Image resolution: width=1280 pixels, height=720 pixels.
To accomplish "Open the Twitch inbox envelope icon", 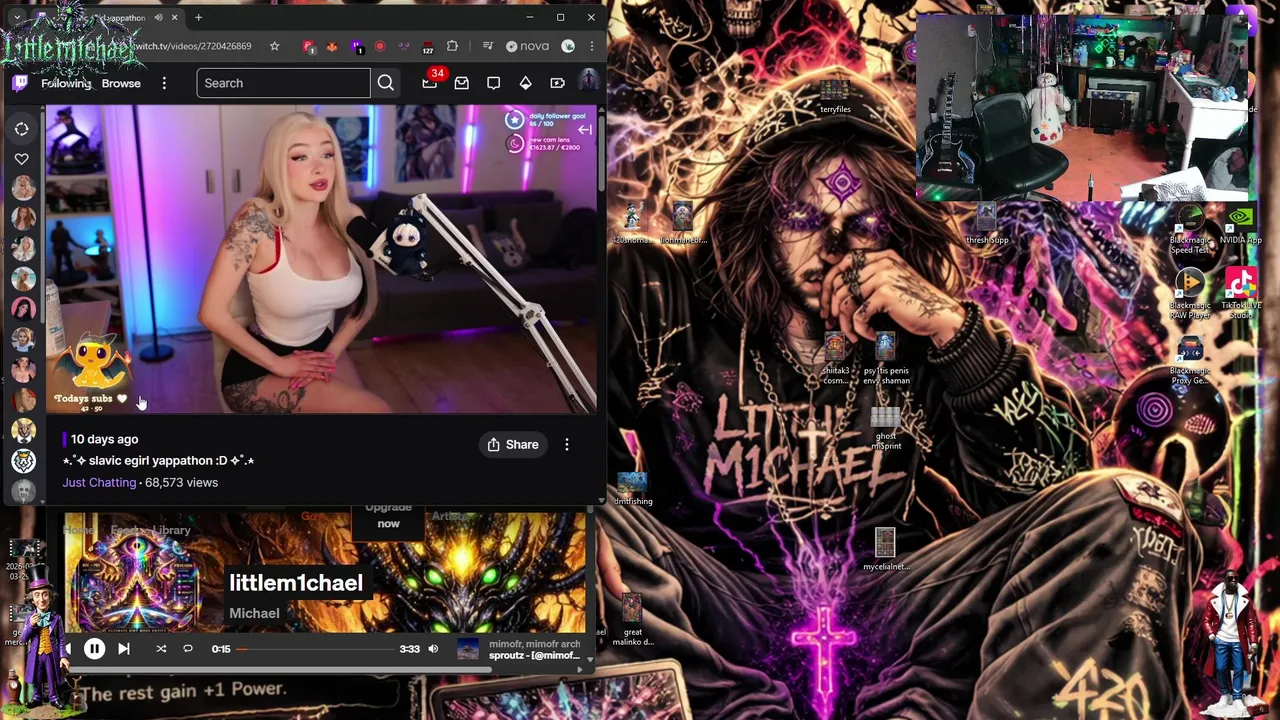I will [x=461, y=83].
